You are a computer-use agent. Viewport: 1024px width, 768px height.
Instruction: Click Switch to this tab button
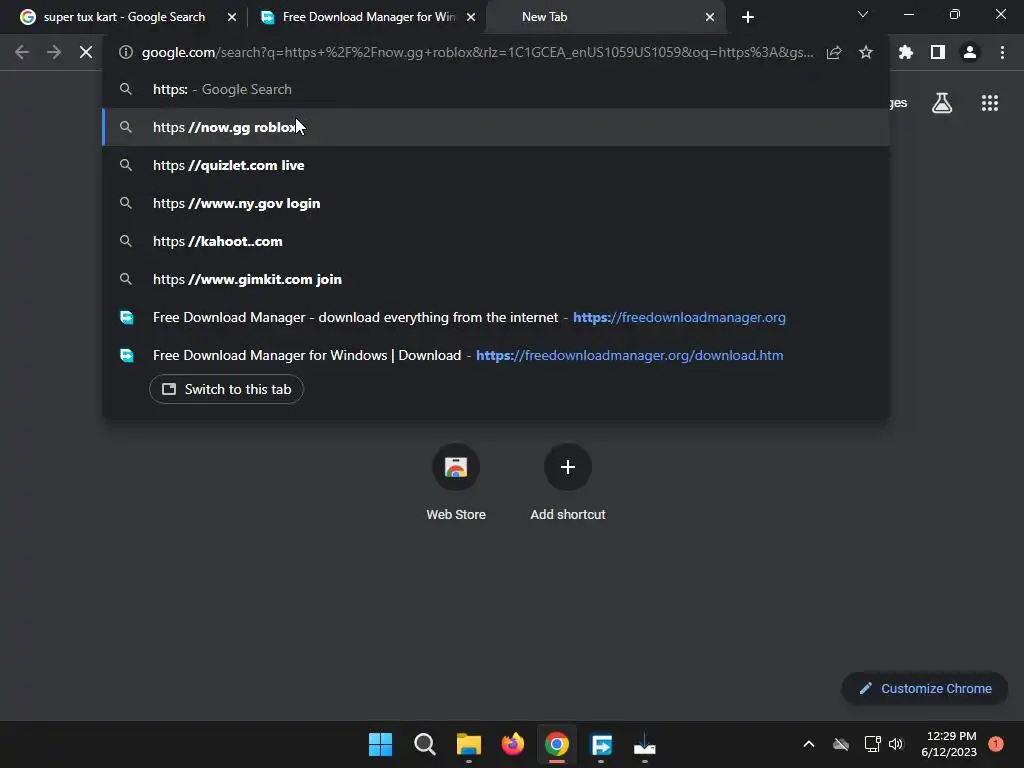[226, 389]
